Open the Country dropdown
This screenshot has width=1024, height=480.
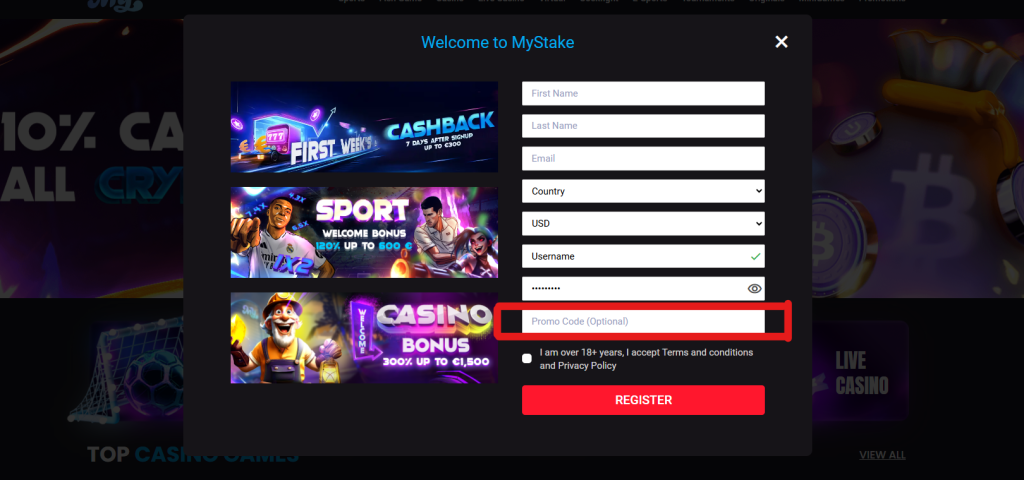point(643,191)
